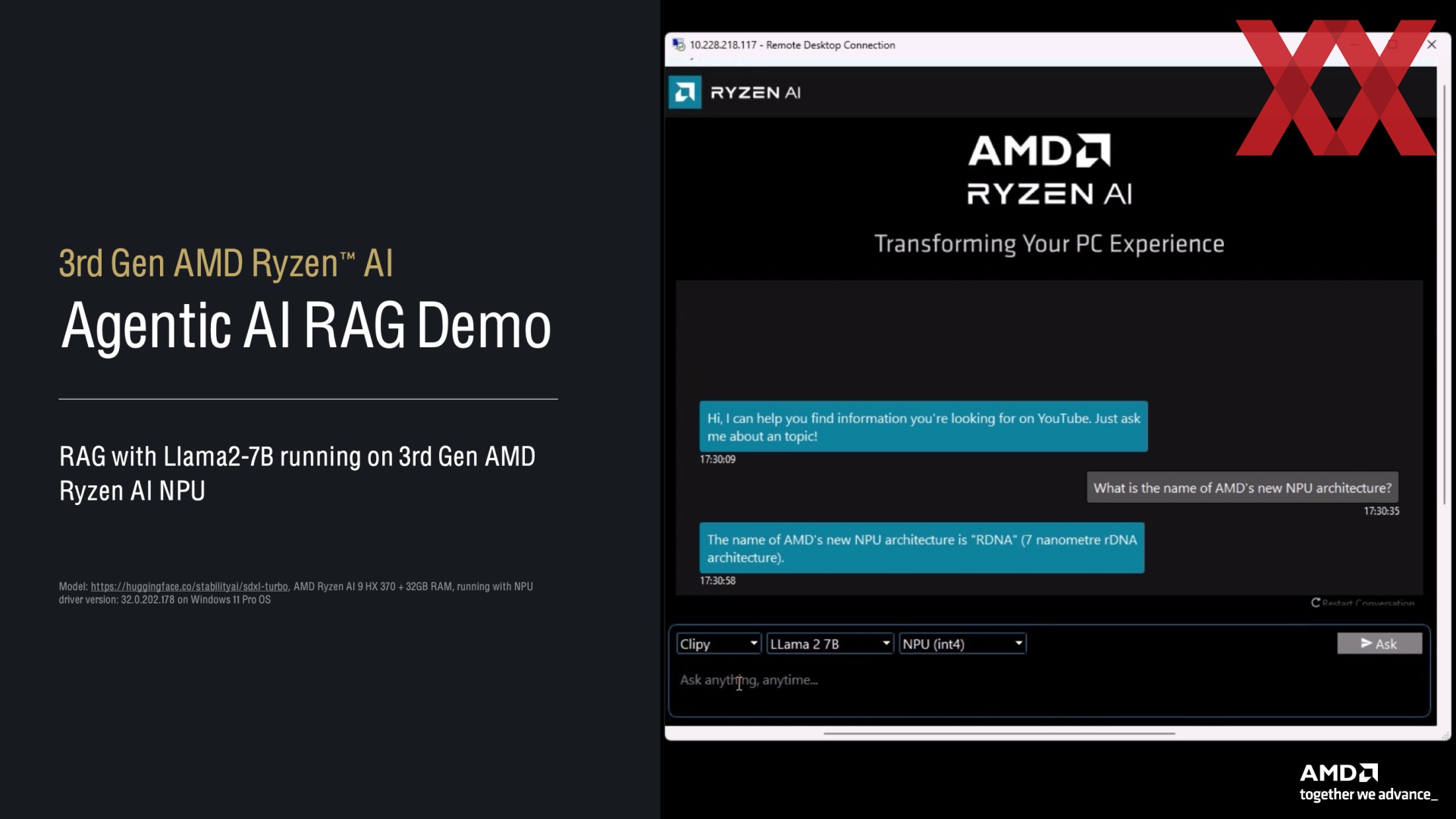This screenshot has height=819, width=1456.
Task: Click the Remote Desktop Connection title bar icon
Action: 679,45
